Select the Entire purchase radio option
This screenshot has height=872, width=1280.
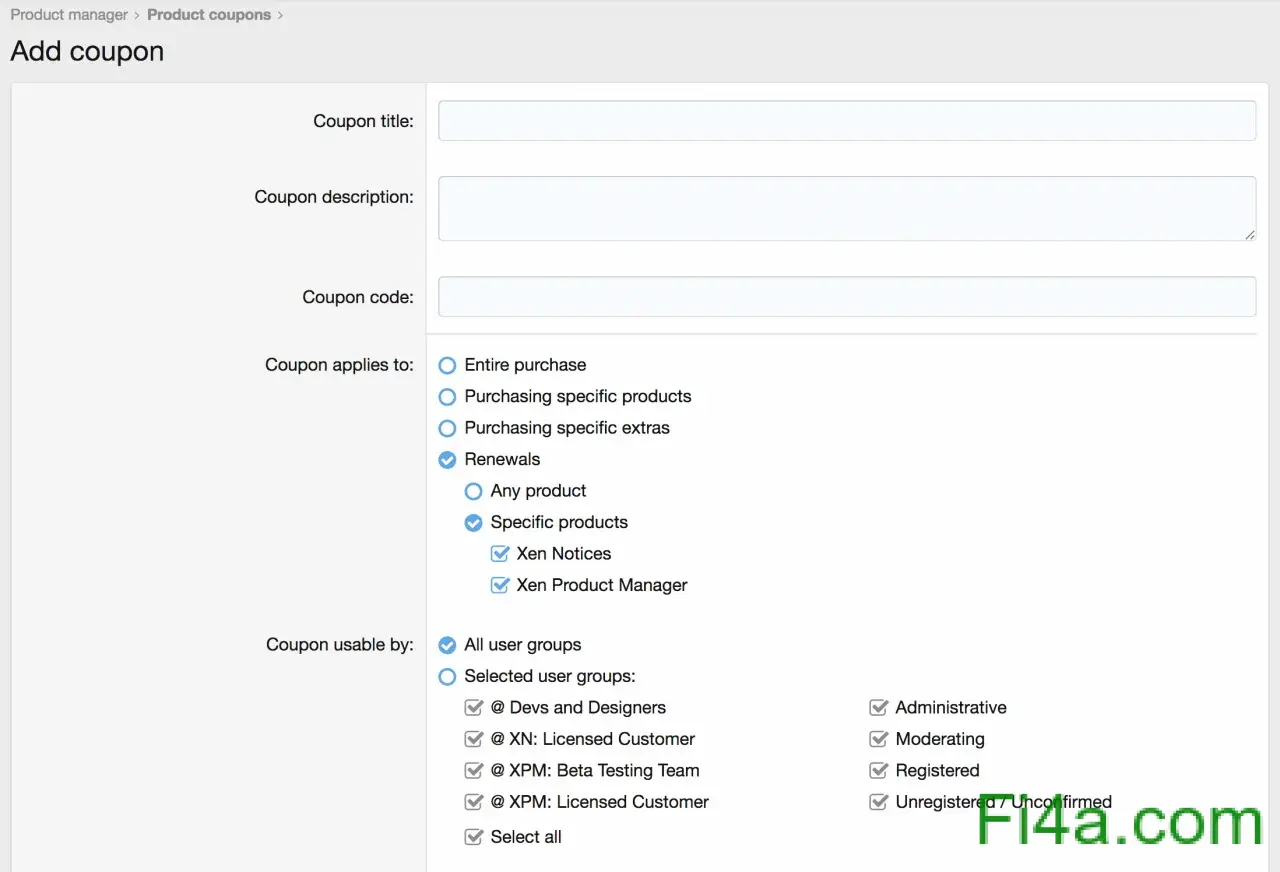(x=448, y=366)
